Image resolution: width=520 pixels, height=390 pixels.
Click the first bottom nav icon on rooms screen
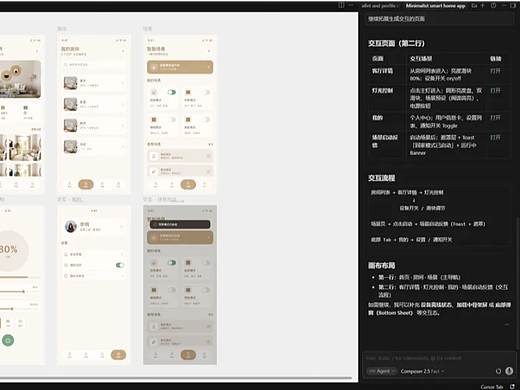click(69, 184)
